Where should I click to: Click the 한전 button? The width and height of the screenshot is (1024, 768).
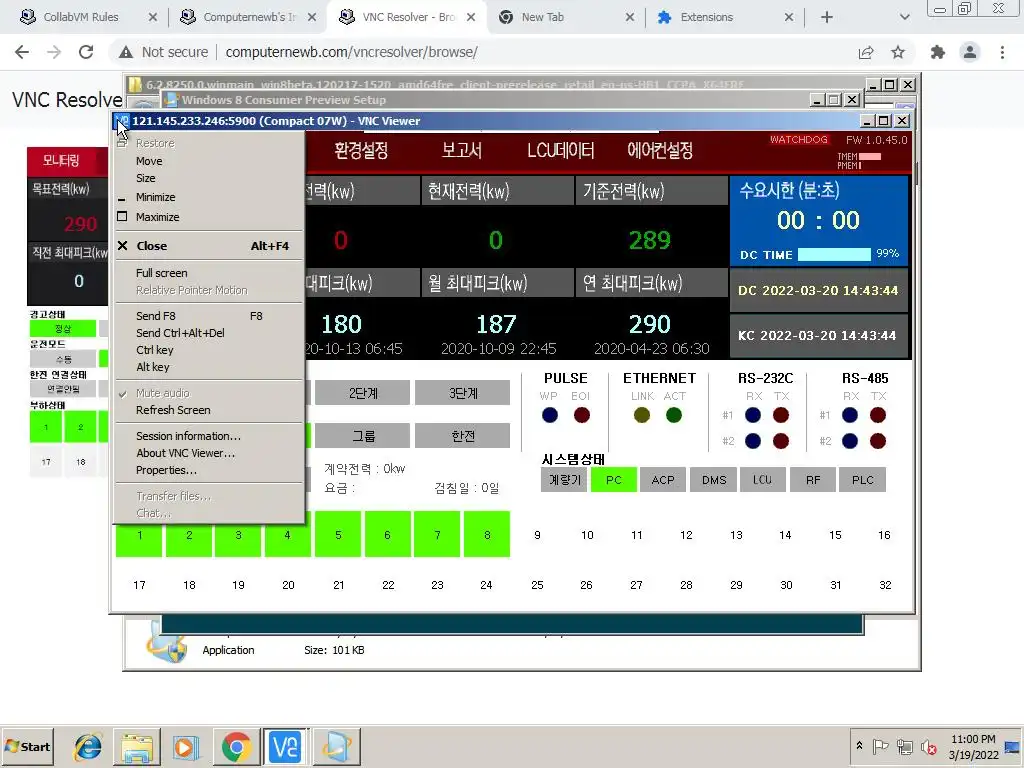[462, 436]
